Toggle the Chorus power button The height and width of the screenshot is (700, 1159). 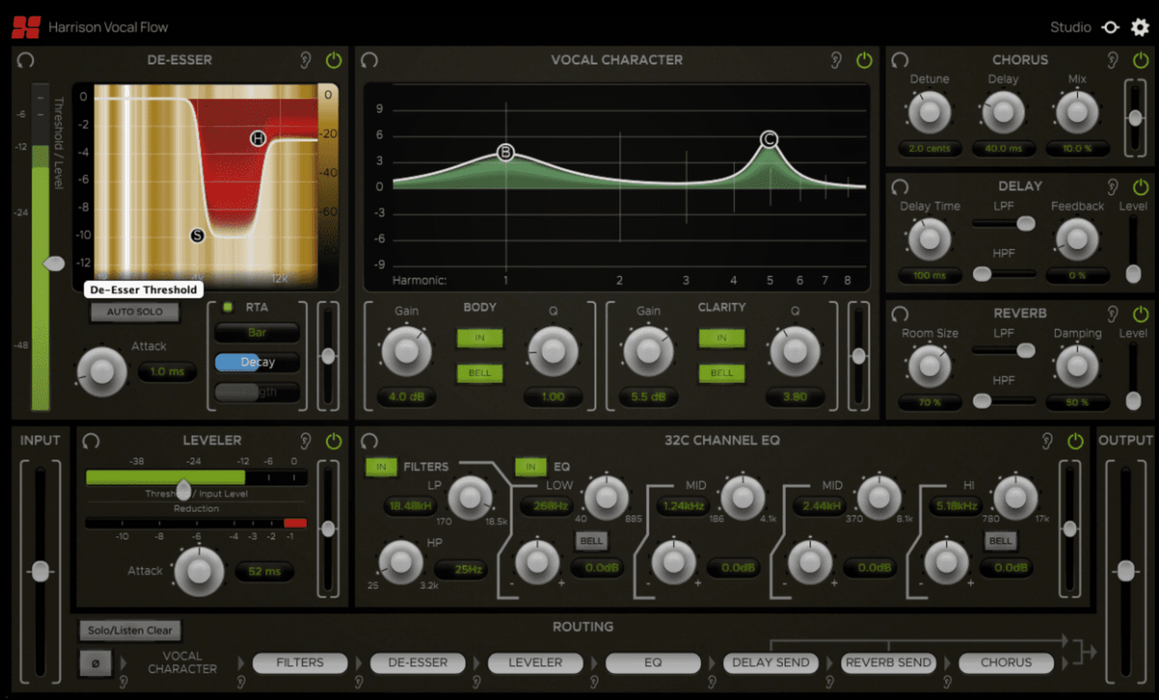(1141, 60)
